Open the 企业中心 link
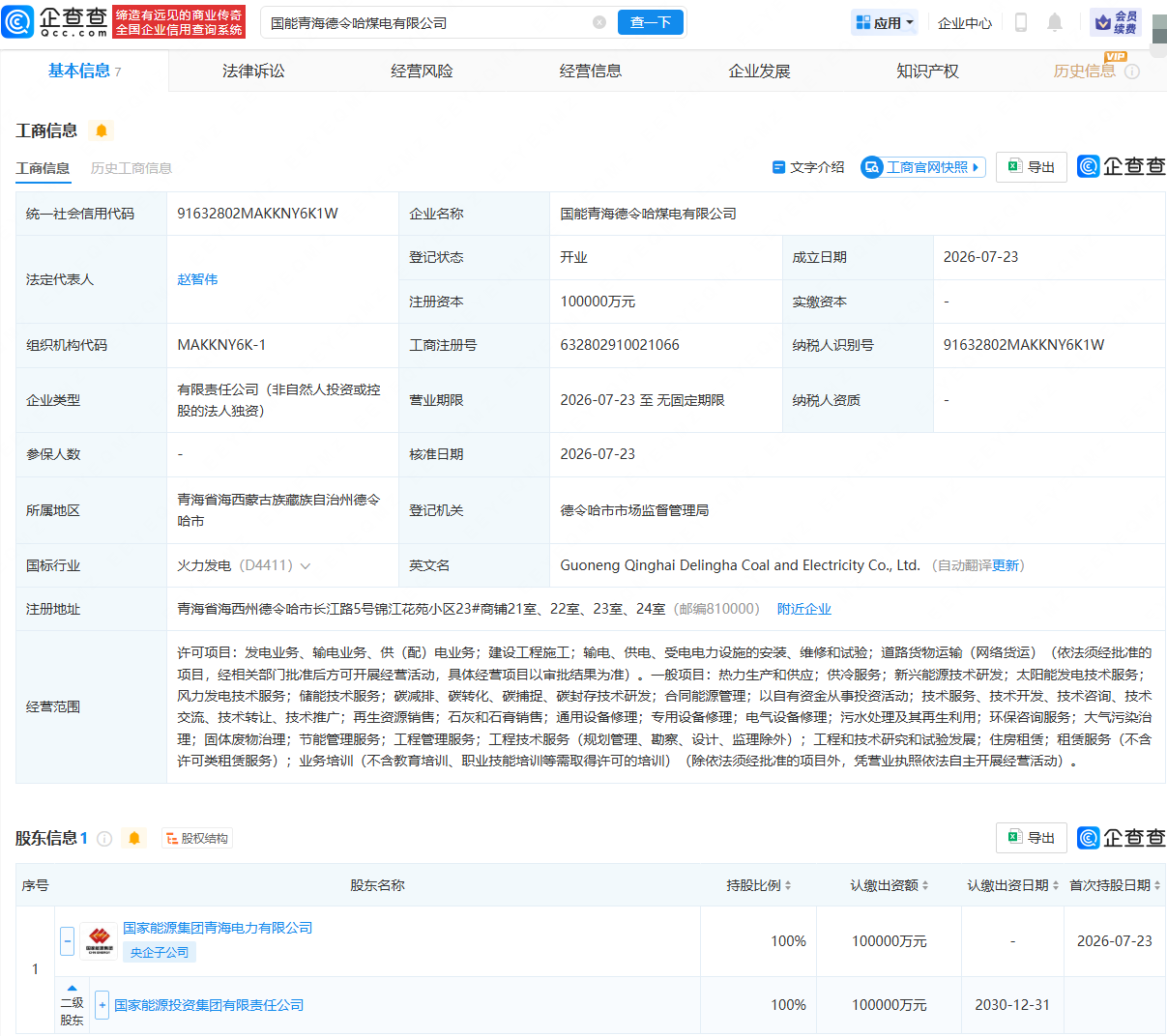This screenshot has height=1036, width=1167. 965,23
